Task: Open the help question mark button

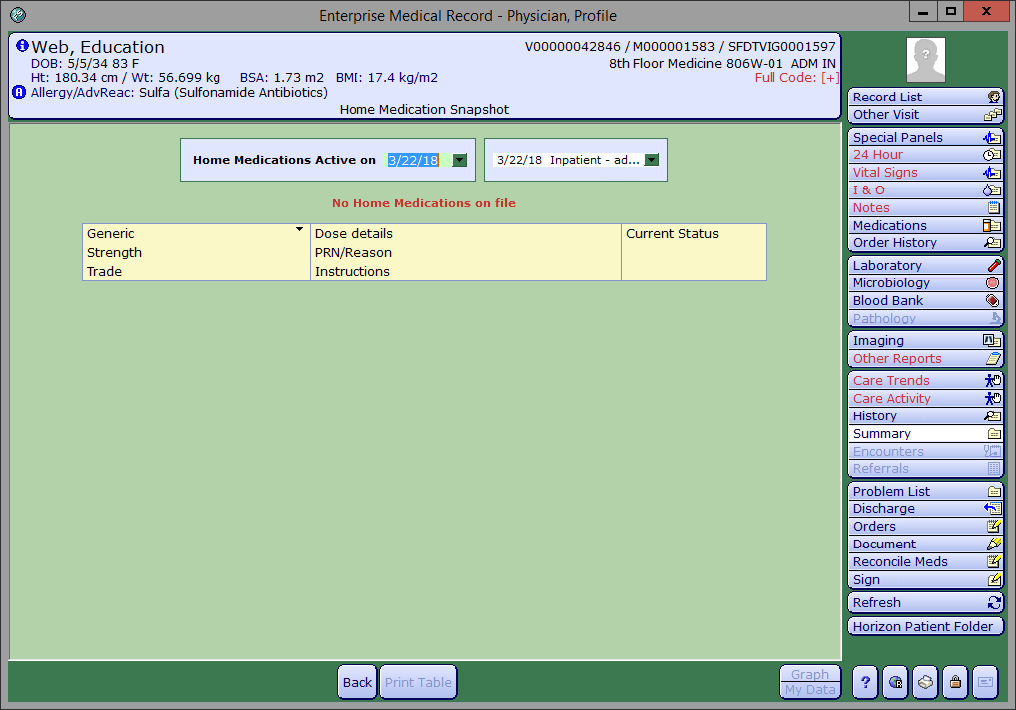Action: point(865,682)
